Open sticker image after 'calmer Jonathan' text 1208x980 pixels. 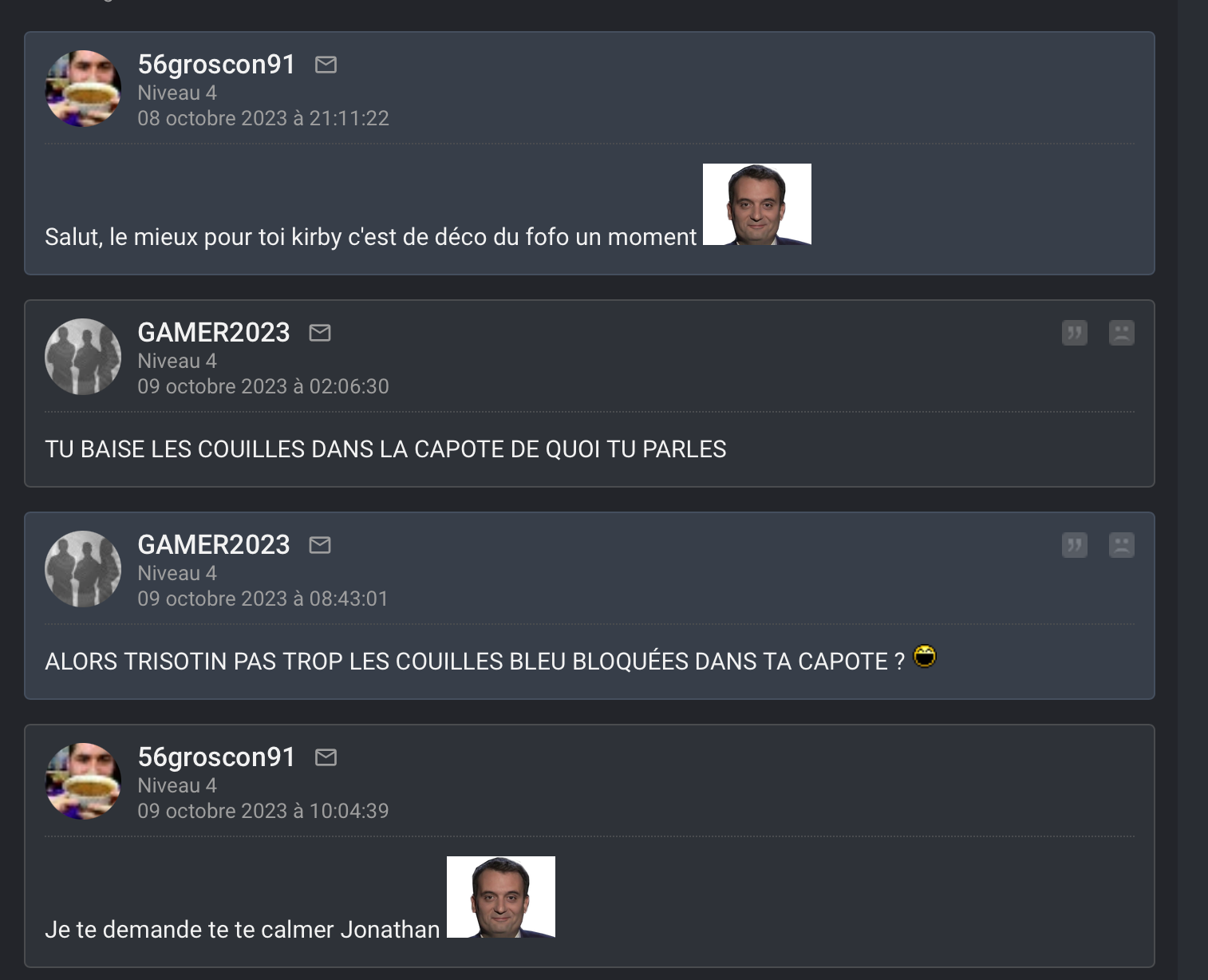tap(501, 897)
